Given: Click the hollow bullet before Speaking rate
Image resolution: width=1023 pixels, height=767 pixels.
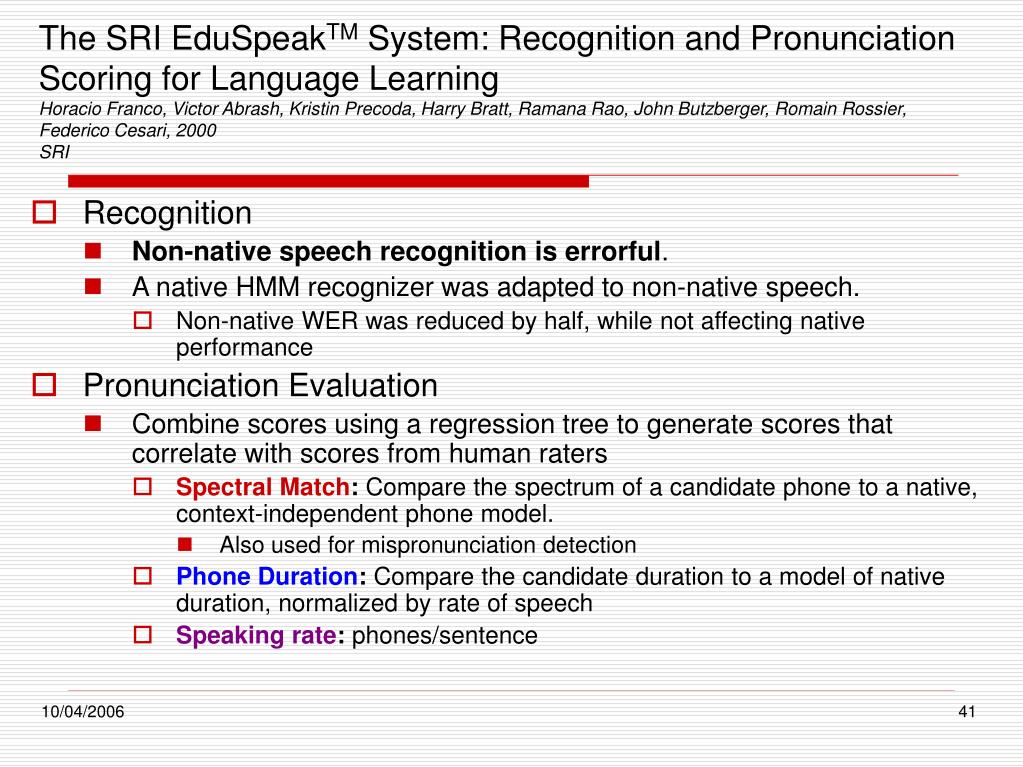Looking at the screenshot, I should (143, 635).
